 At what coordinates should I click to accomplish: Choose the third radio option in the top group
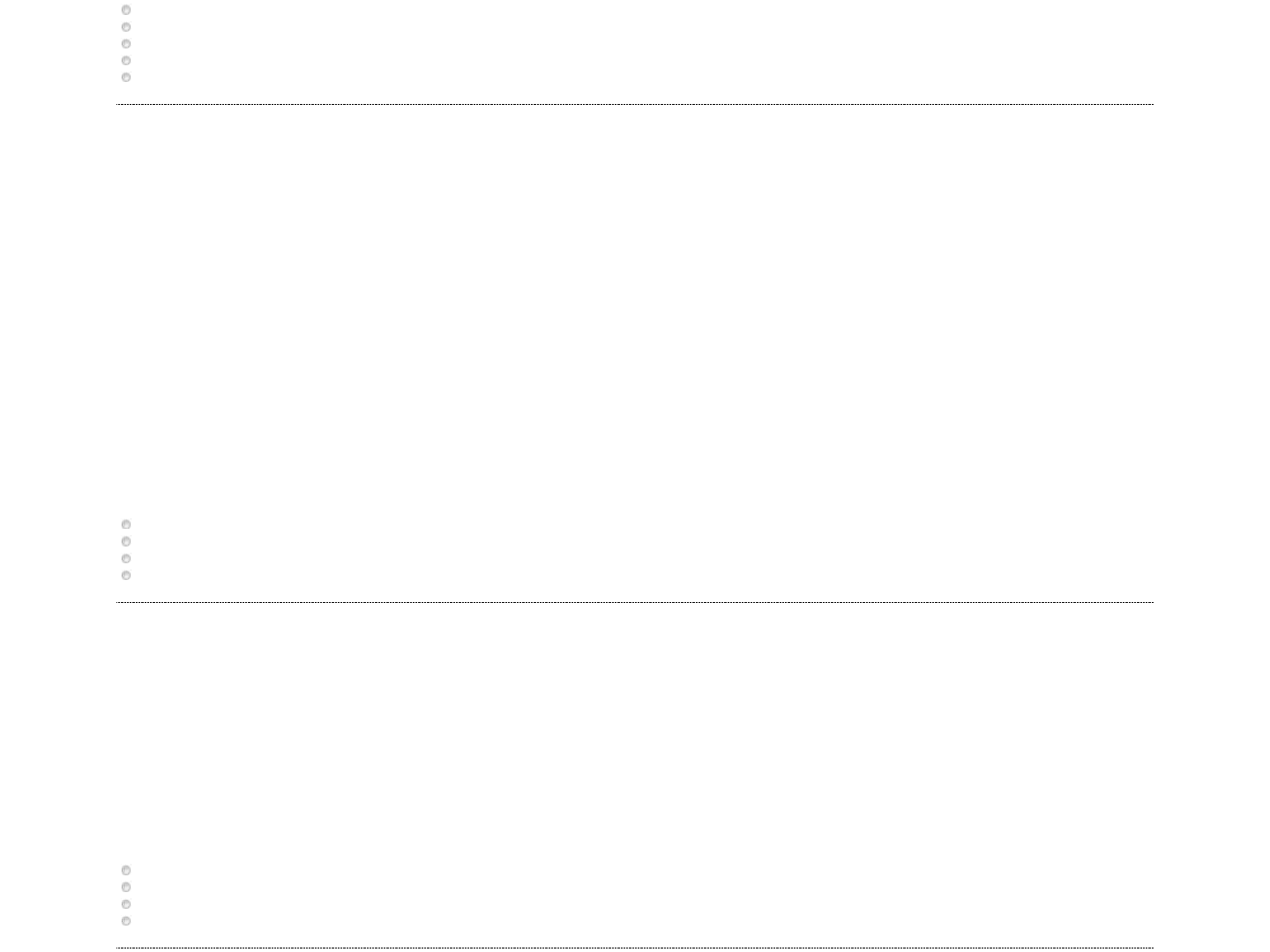126,44
